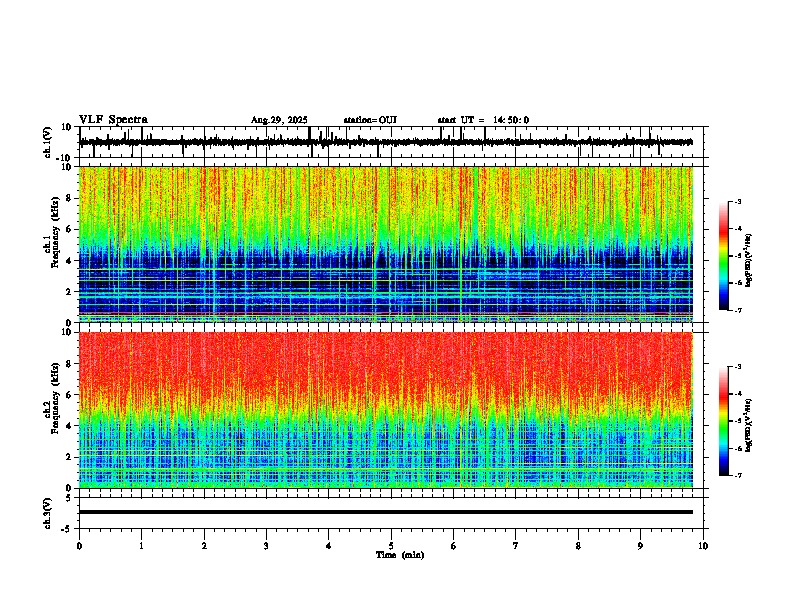Click the "10" tick on the time axis
Screen dimensions: 792x612
(x=703, y=546)
